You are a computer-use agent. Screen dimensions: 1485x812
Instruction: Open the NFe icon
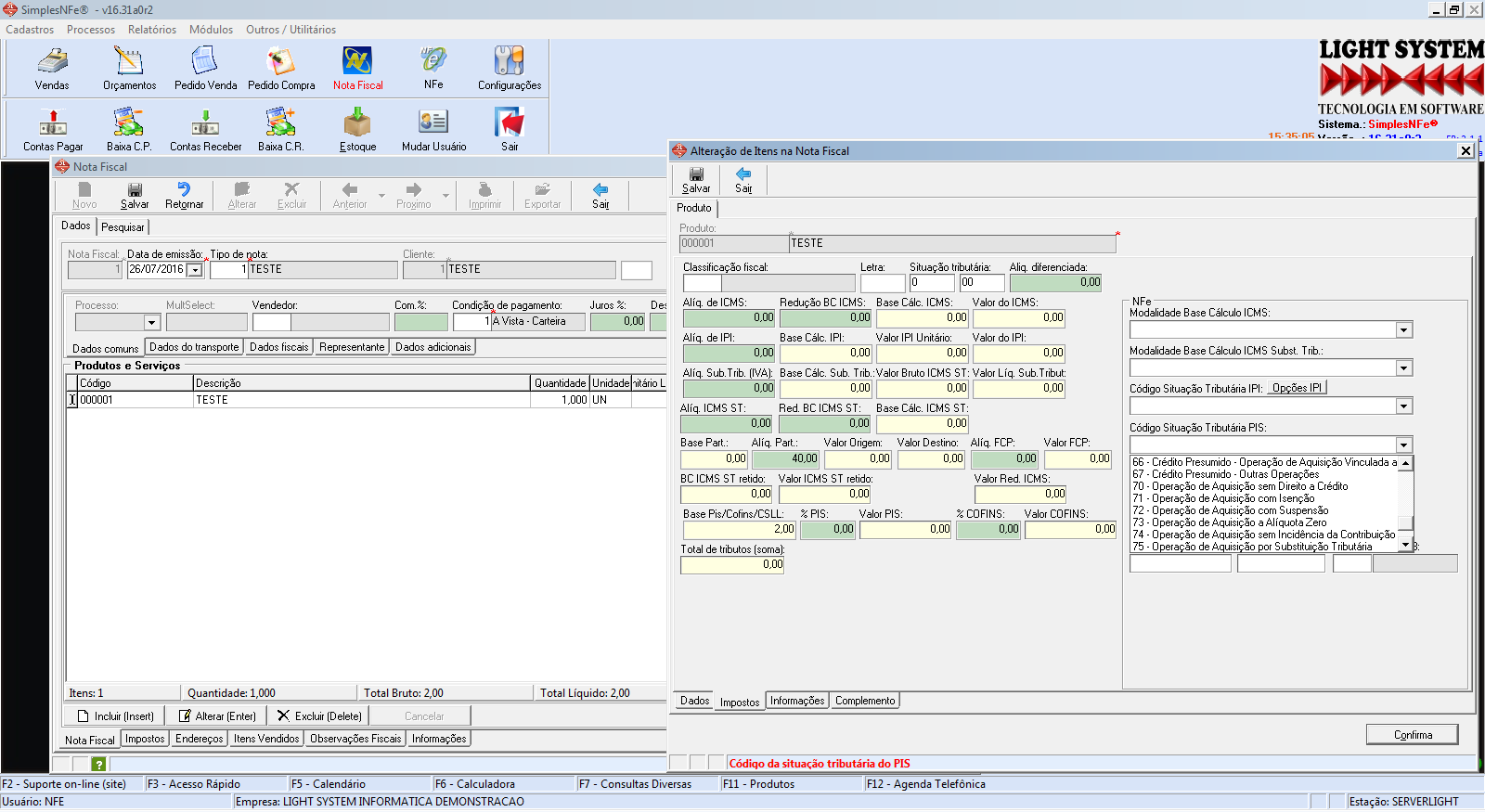click(433, 68)
